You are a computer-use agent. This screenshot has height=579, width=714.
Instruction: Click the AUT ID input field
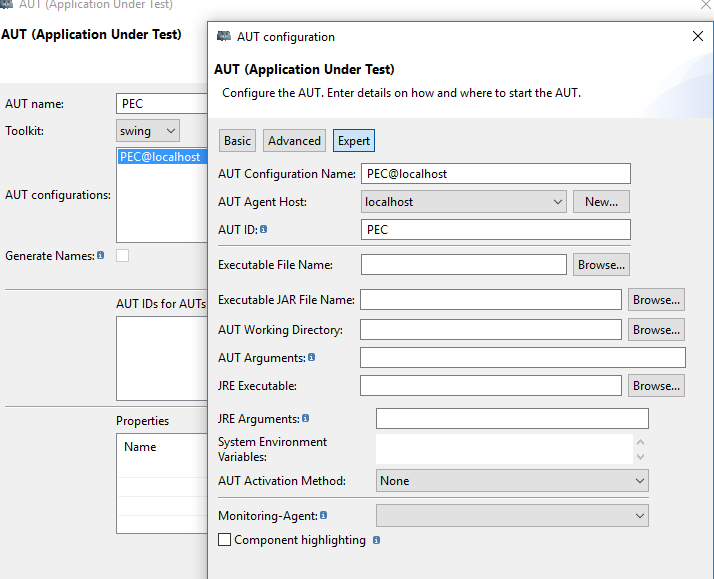pos(496,229)
